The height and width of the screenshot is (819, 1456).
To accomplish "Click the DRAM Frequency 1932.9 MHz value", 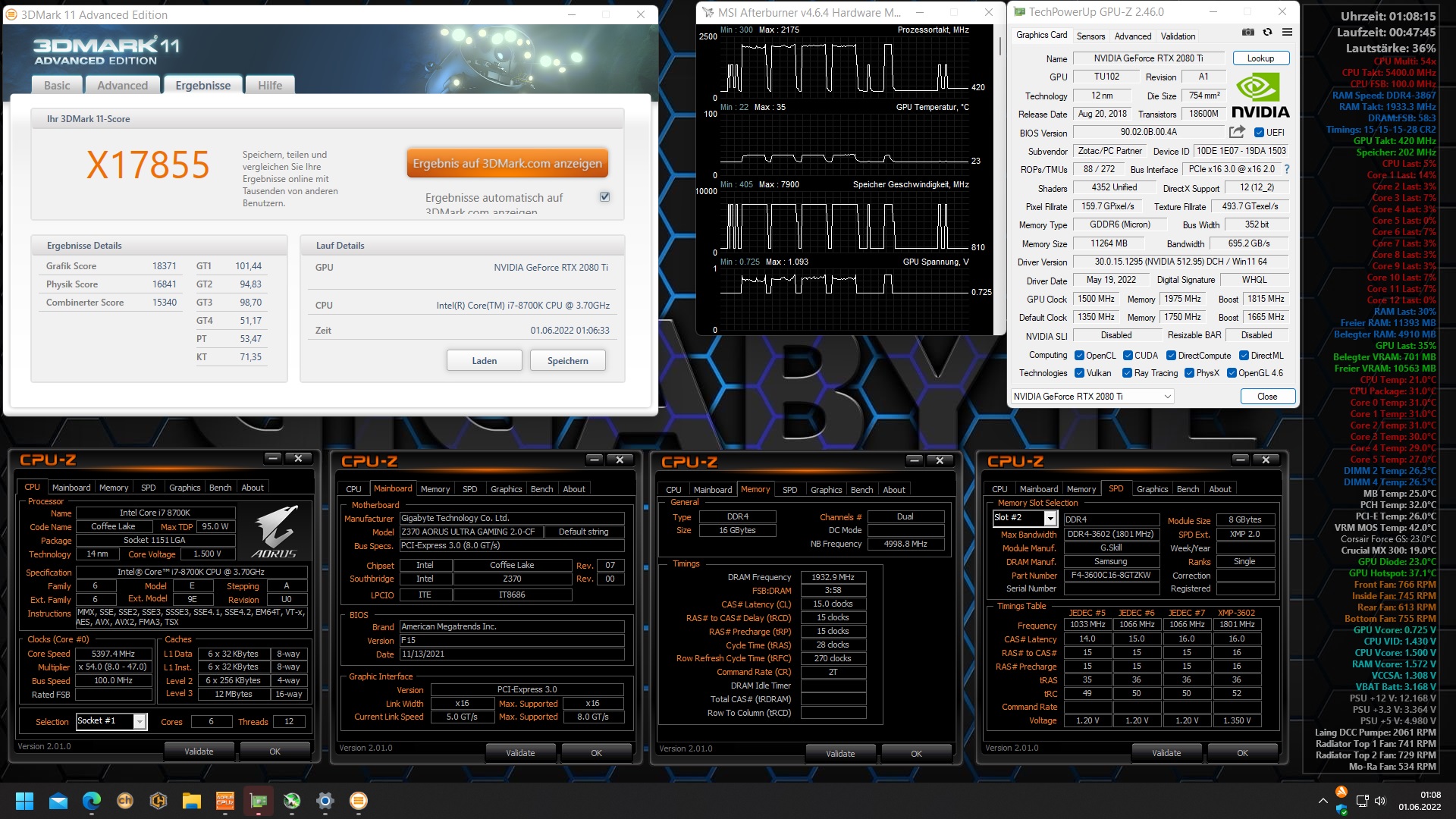I will (833, 577).
